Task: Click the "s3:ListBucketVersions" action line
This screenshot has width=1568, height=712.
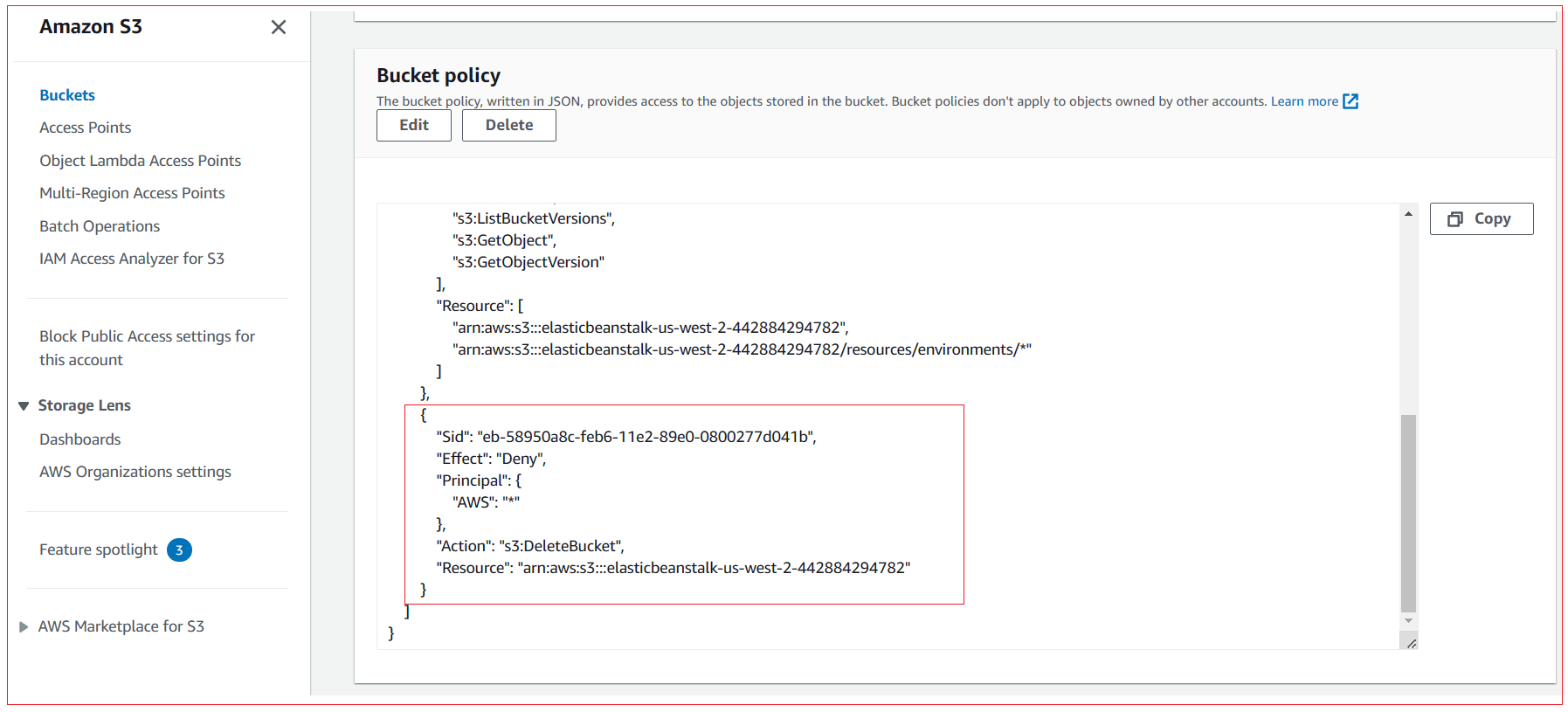Action: pyautogui.click(x=534, y=218)
